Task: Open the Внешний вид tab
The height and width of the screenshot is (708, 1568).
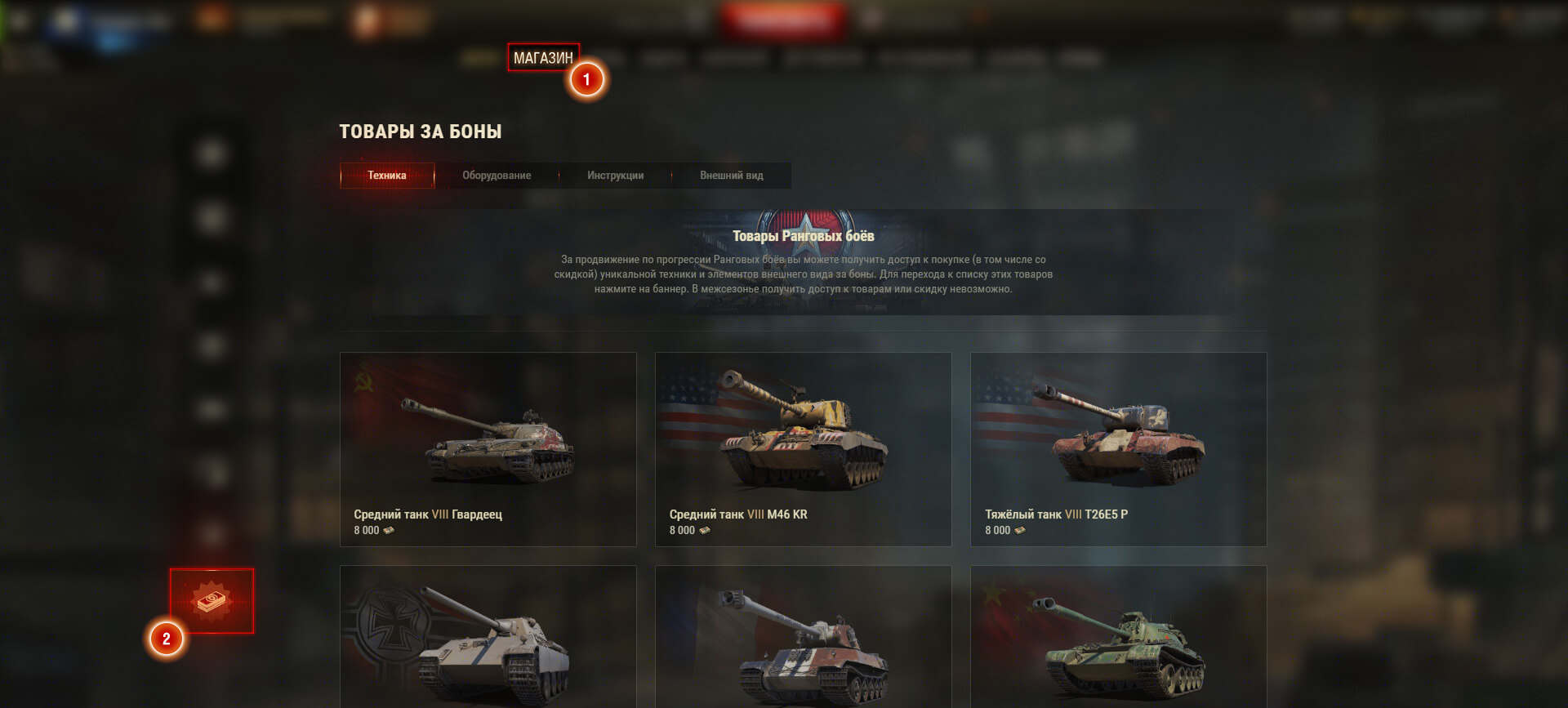Action: pyautogui.click(x=732, y=176)
